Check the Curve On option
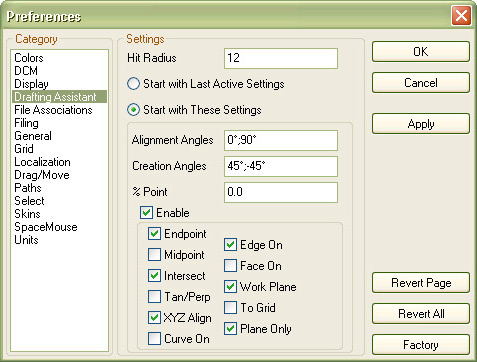The height and width of the screenshot is (362, 477). [154, 339]
